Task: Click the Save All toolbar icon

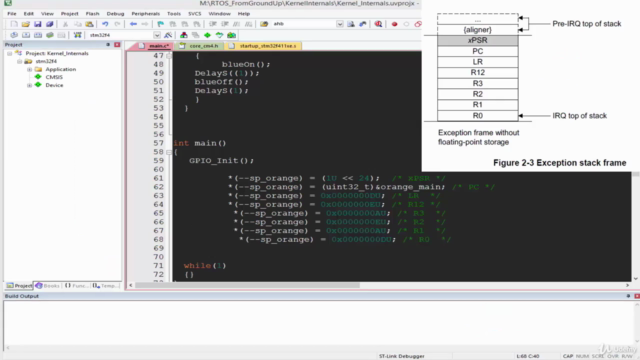Action: pyautogui.click(x=49, y=24)
